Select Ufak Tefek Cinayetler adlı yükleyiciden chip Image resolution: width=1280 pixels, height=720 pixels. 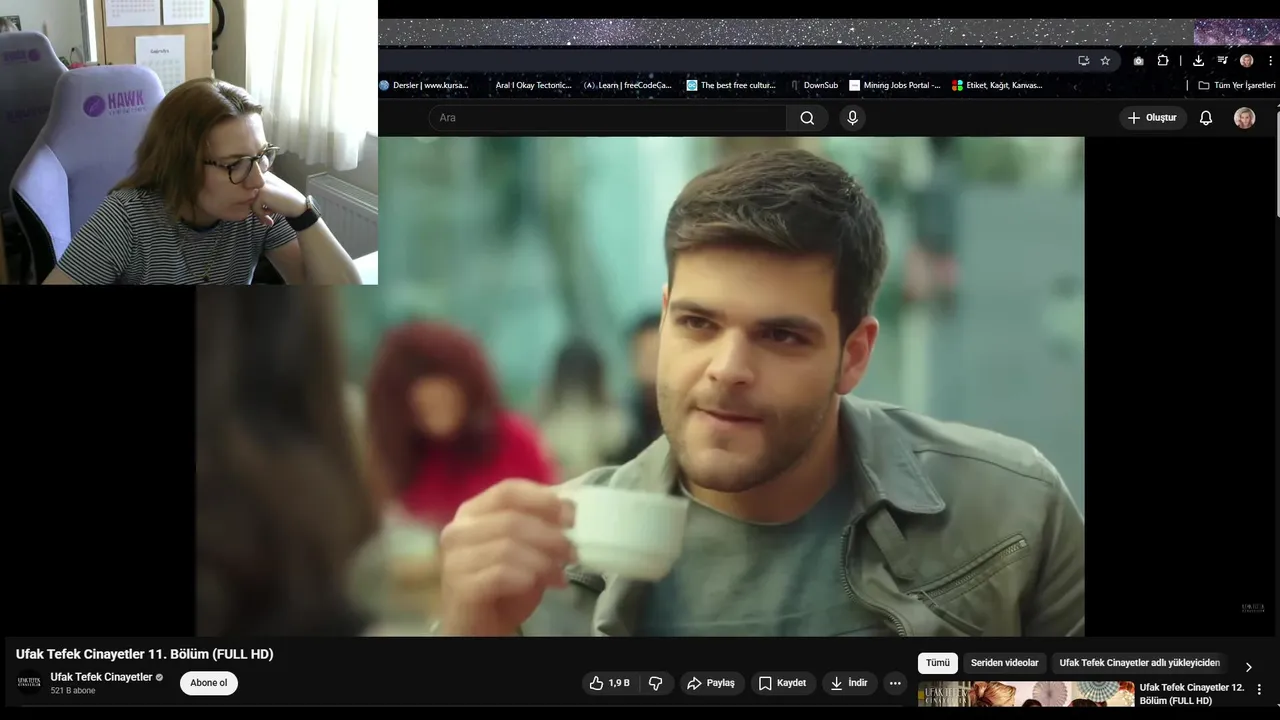(x=1139, y=663)
